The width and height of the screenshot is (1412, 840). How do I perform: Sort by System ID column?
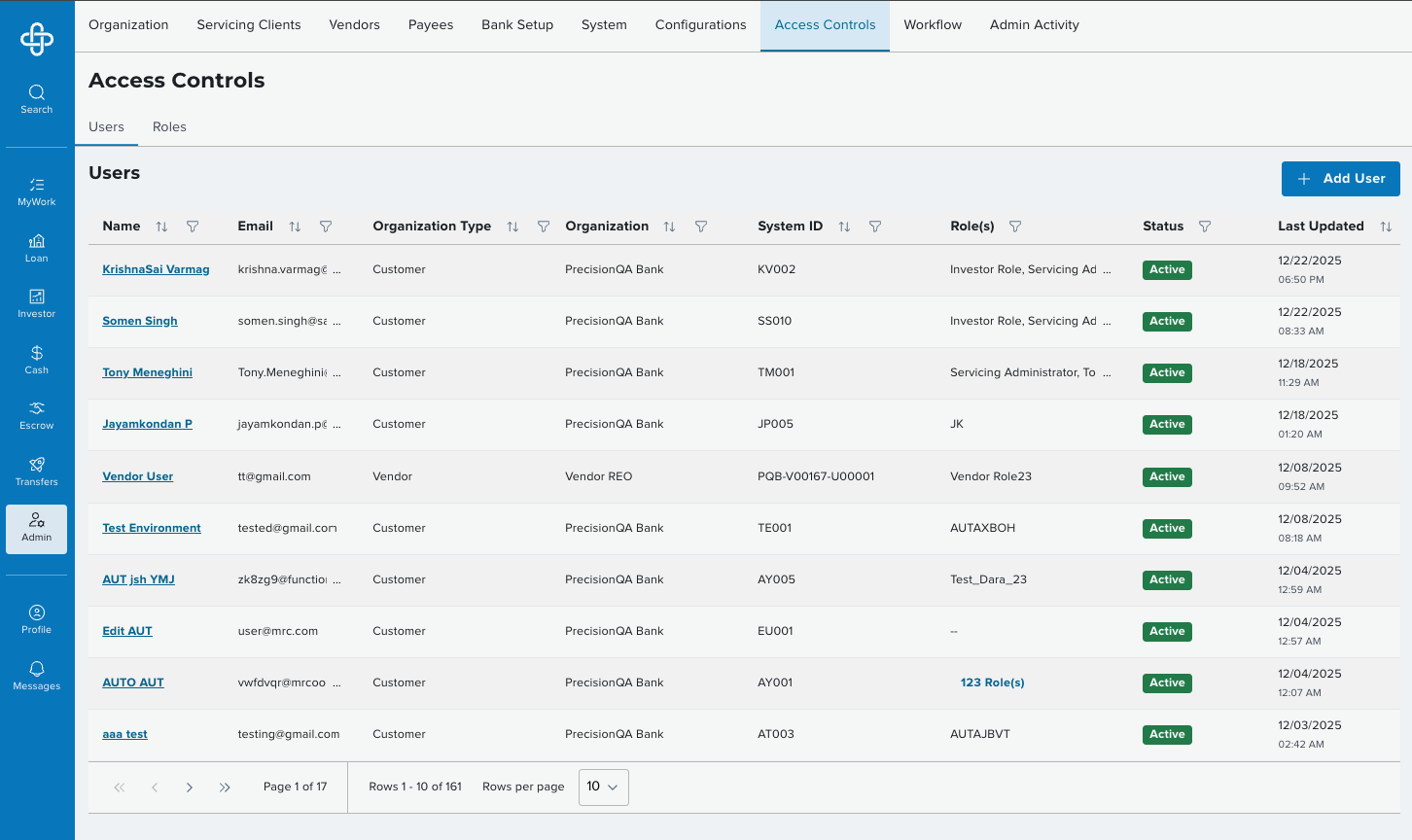[x=844, y=227]
